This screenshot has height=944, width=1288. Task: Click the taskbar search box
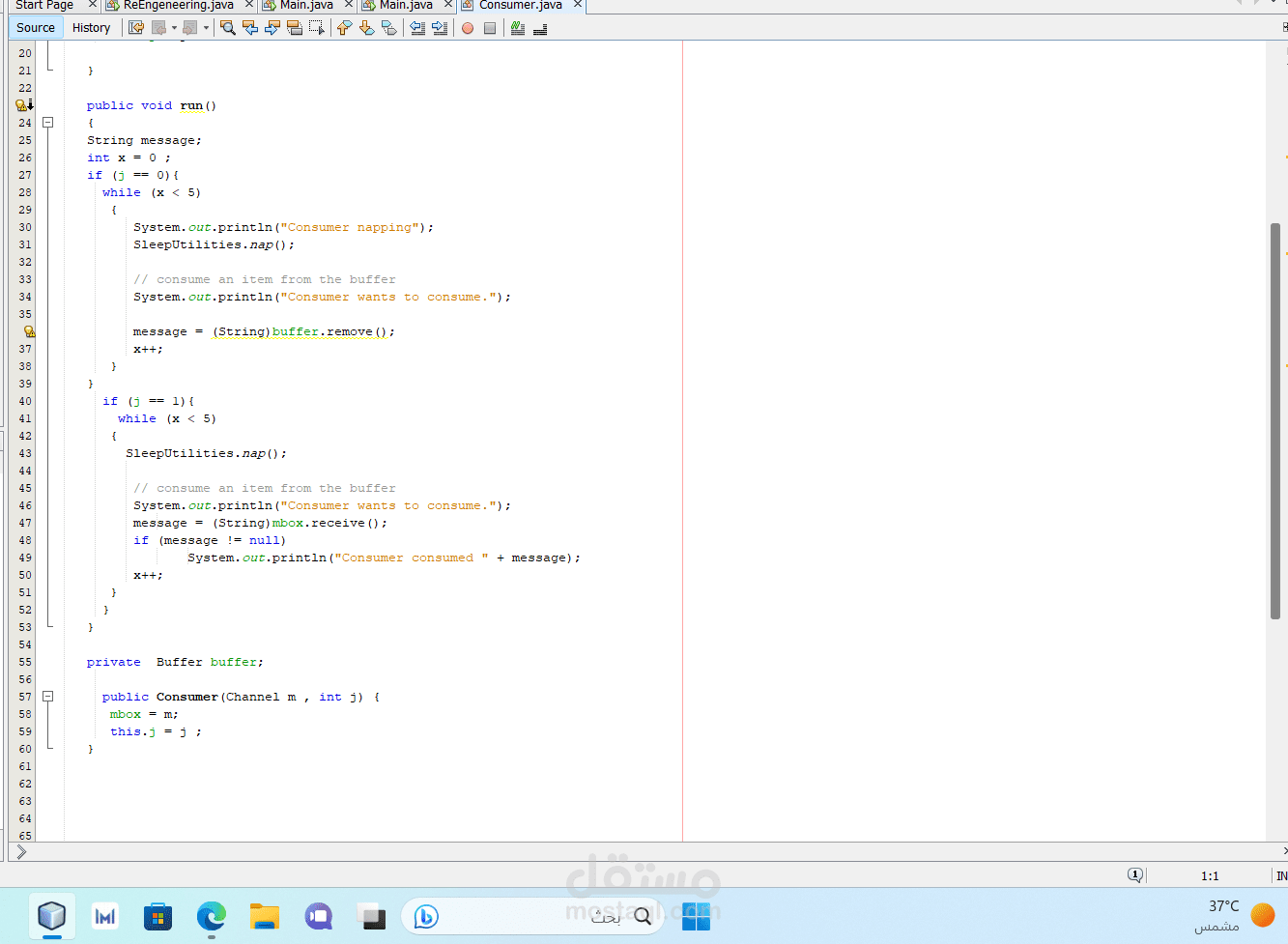point(532,916)
